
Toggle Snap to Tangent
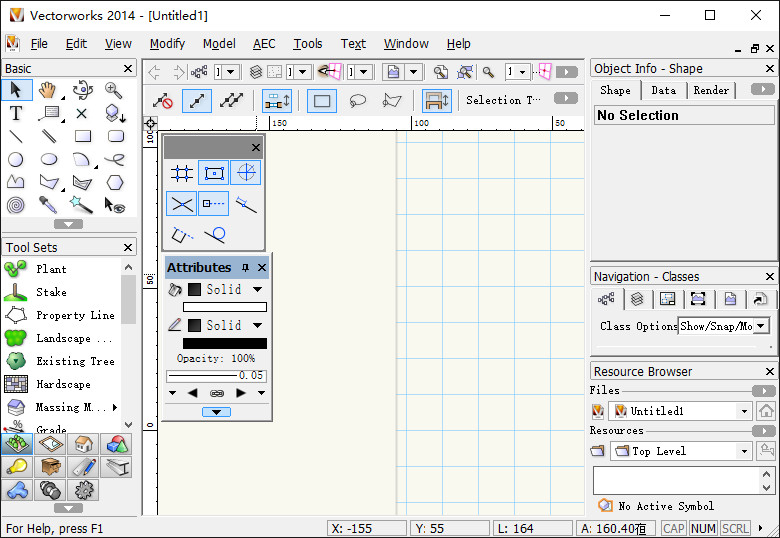pyautogui.click(x=215, y=234)
